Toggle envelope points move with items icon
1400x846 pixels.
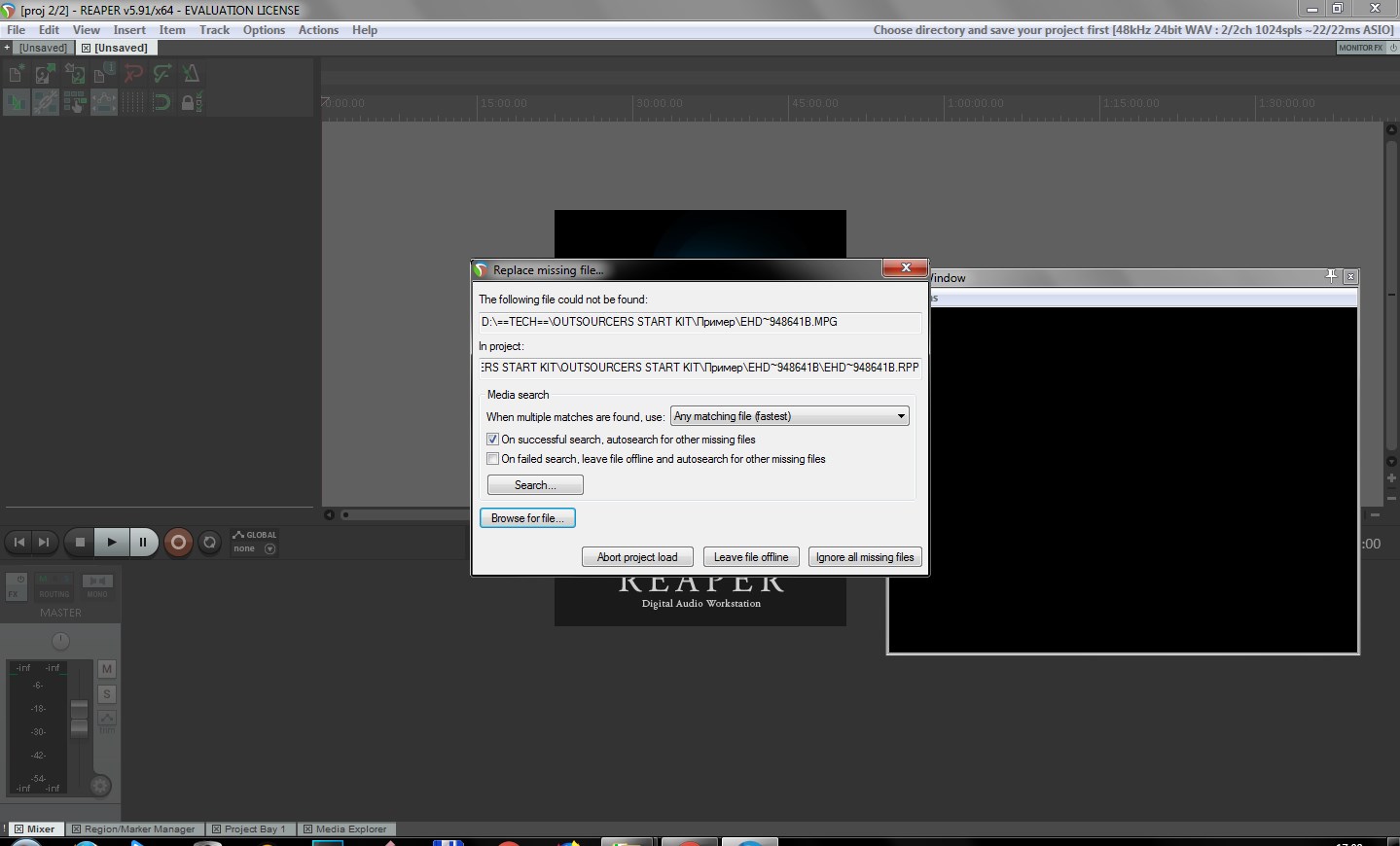click(104, 102)
